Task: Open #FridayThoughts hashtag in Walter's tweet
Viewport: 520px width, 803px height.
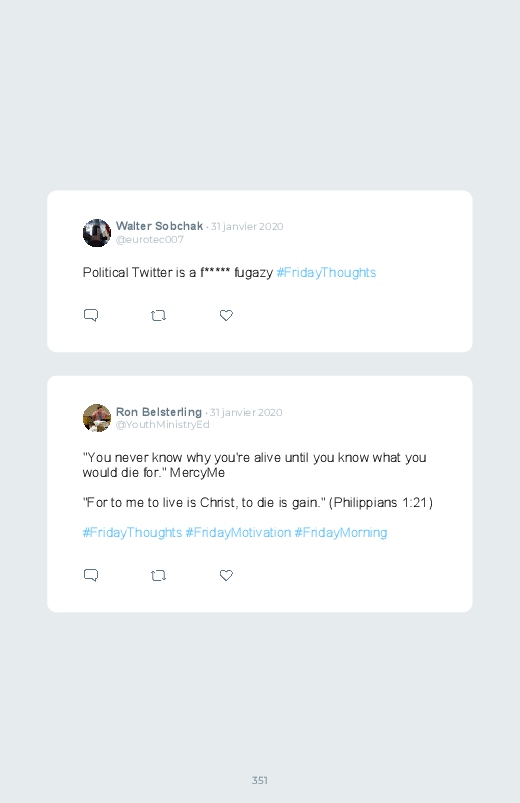Action: coord(326,272)
